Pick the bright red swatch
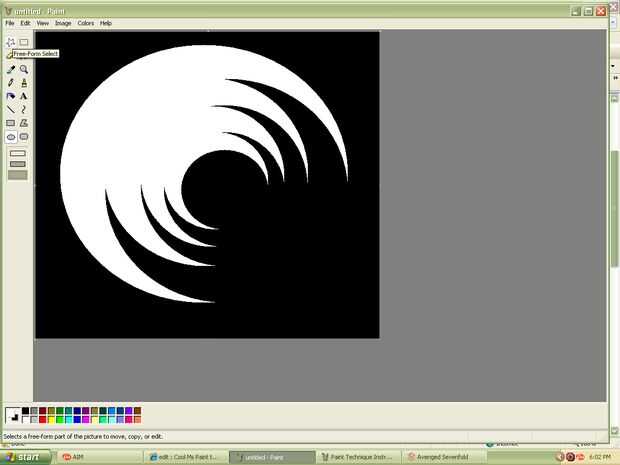The height and width of the screenshot is (465, 620). tap(42, 419)
